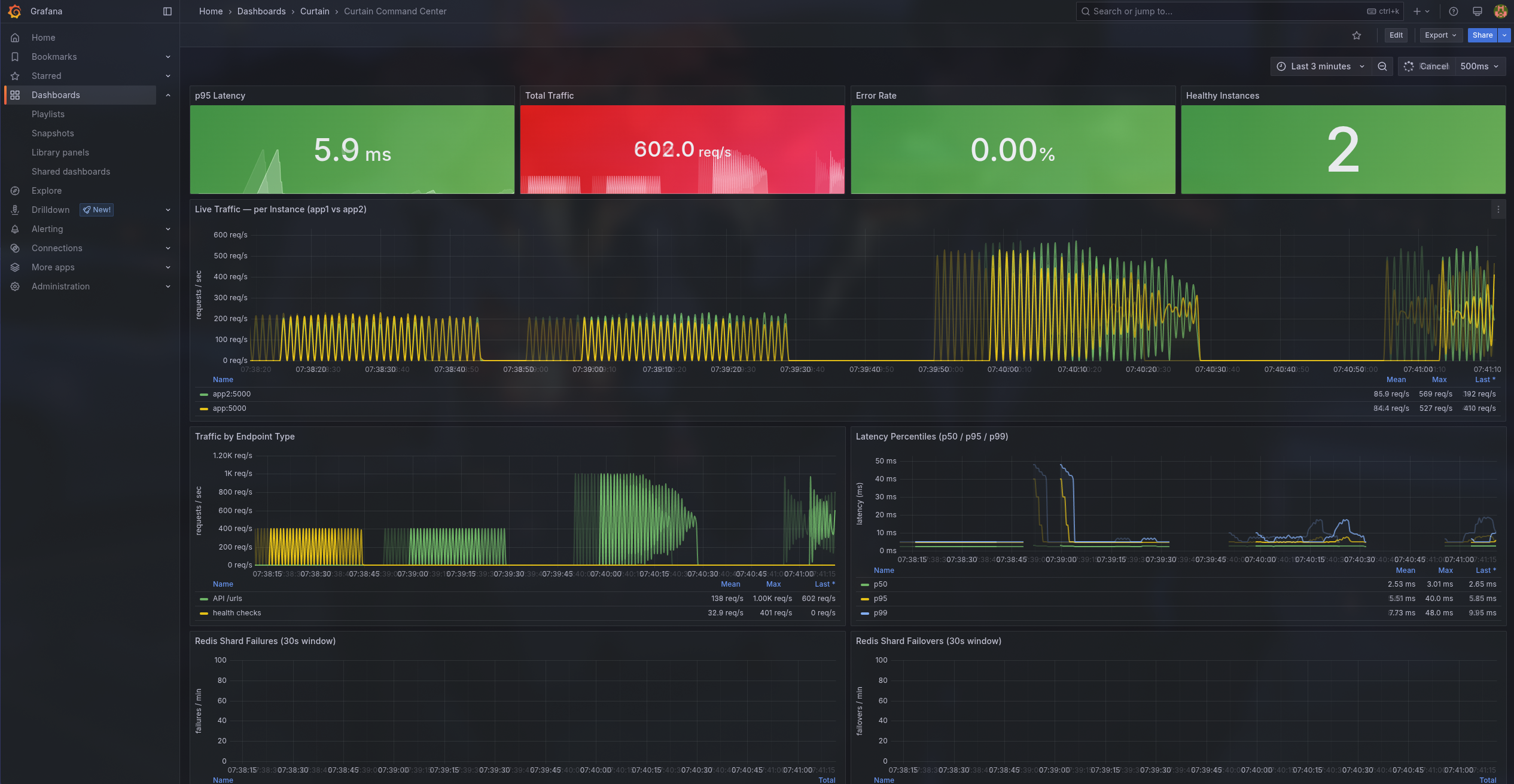This screenshot has width=1514, height=784.
Task: Open the Snapshots menu item
Action: [x=53, y=133]
